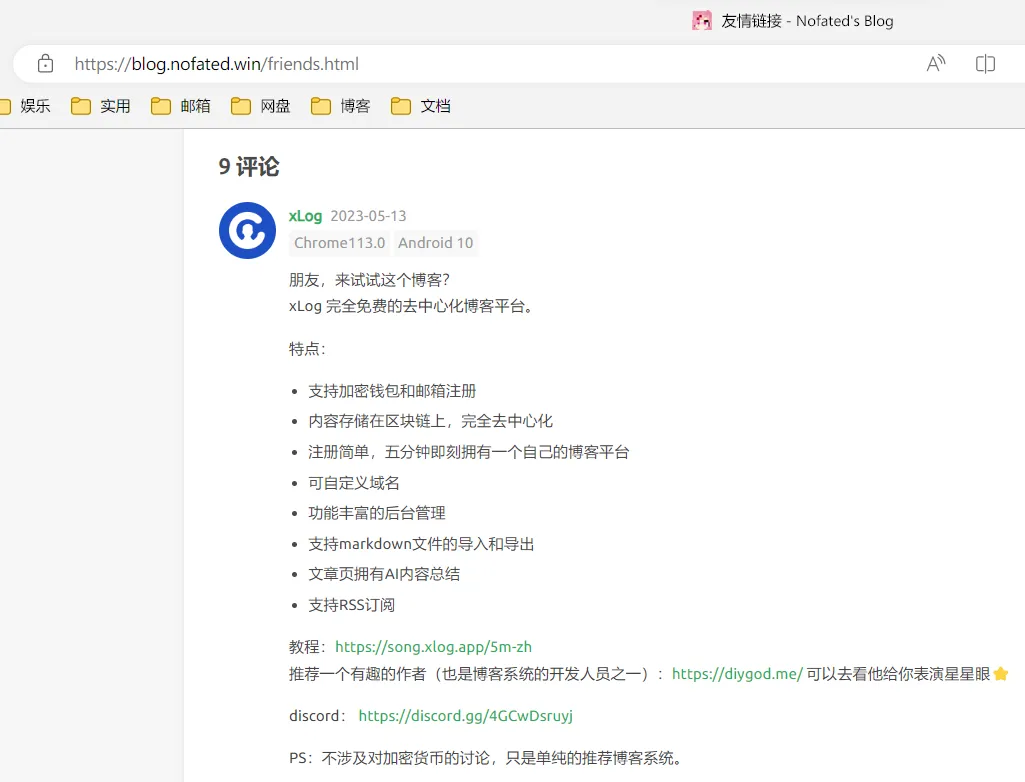The width and height of the screenshot is (1025, 782).
Task: Expand the 邮箱 bookmarks folder
Action: click(181, 106)
